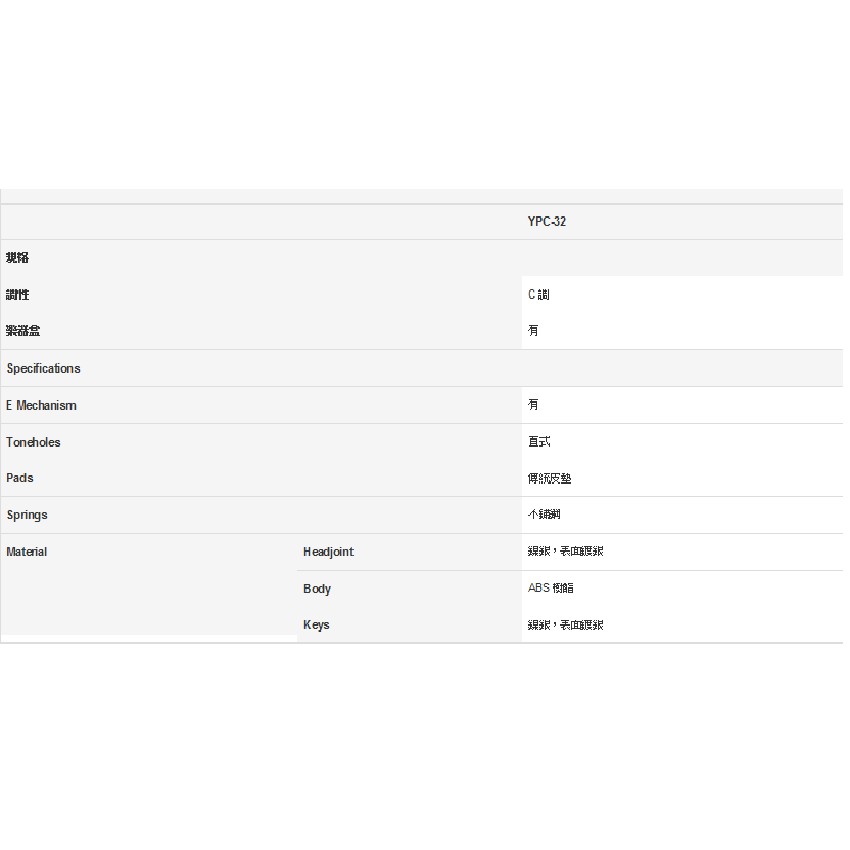Click the 規格 heading at table top

point(18,258)
